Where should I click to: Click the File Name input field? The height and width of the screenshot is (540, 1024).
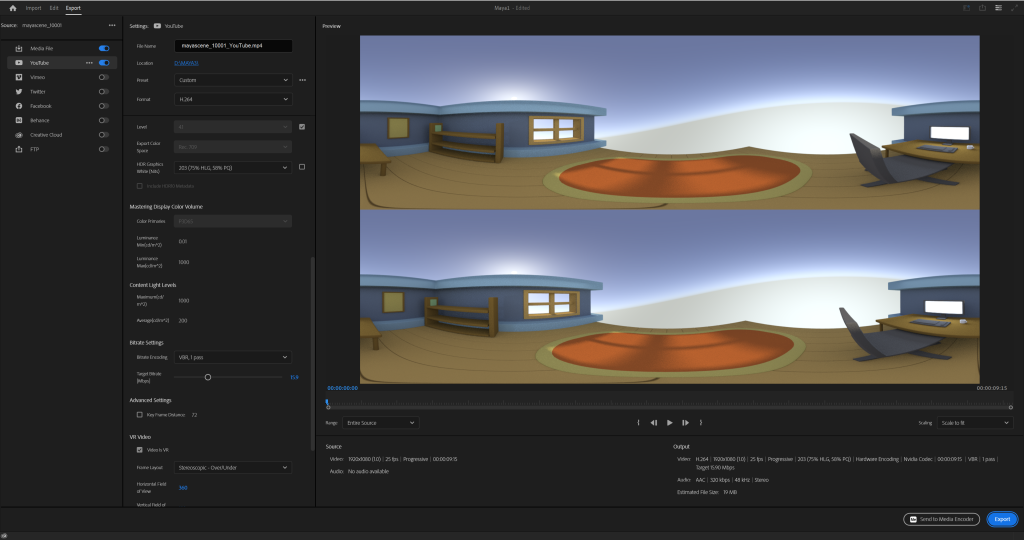(x=233, y=46)
